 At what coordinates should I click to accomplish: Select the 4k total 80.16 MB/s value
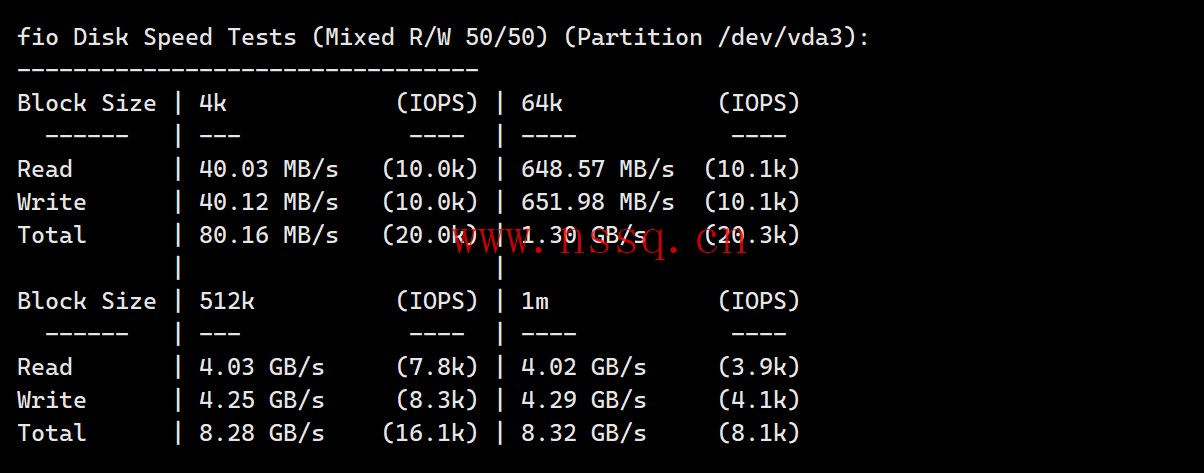pyautogui.click(x=269, y=235)
